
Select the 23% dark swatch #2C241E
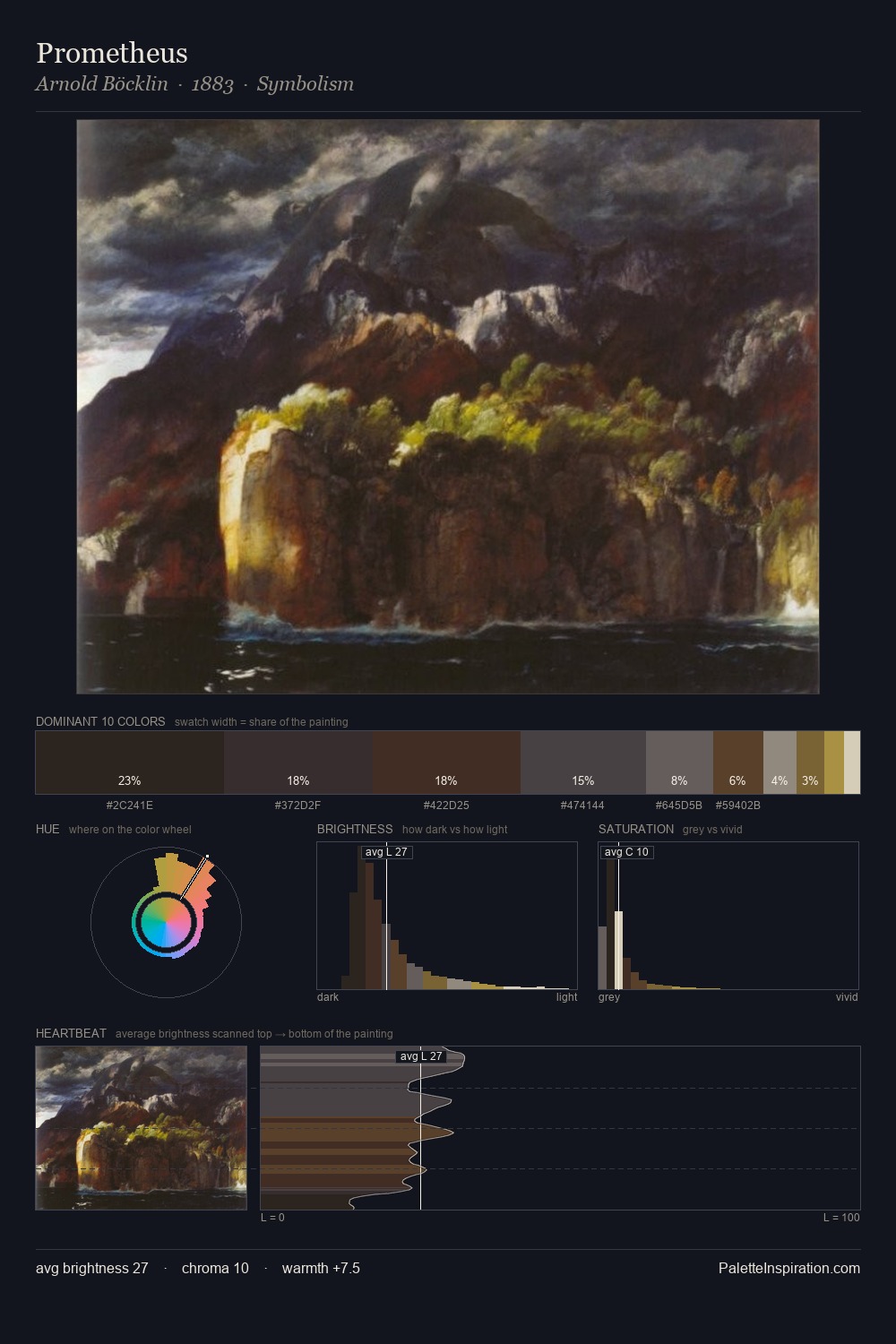click(130, 762)
